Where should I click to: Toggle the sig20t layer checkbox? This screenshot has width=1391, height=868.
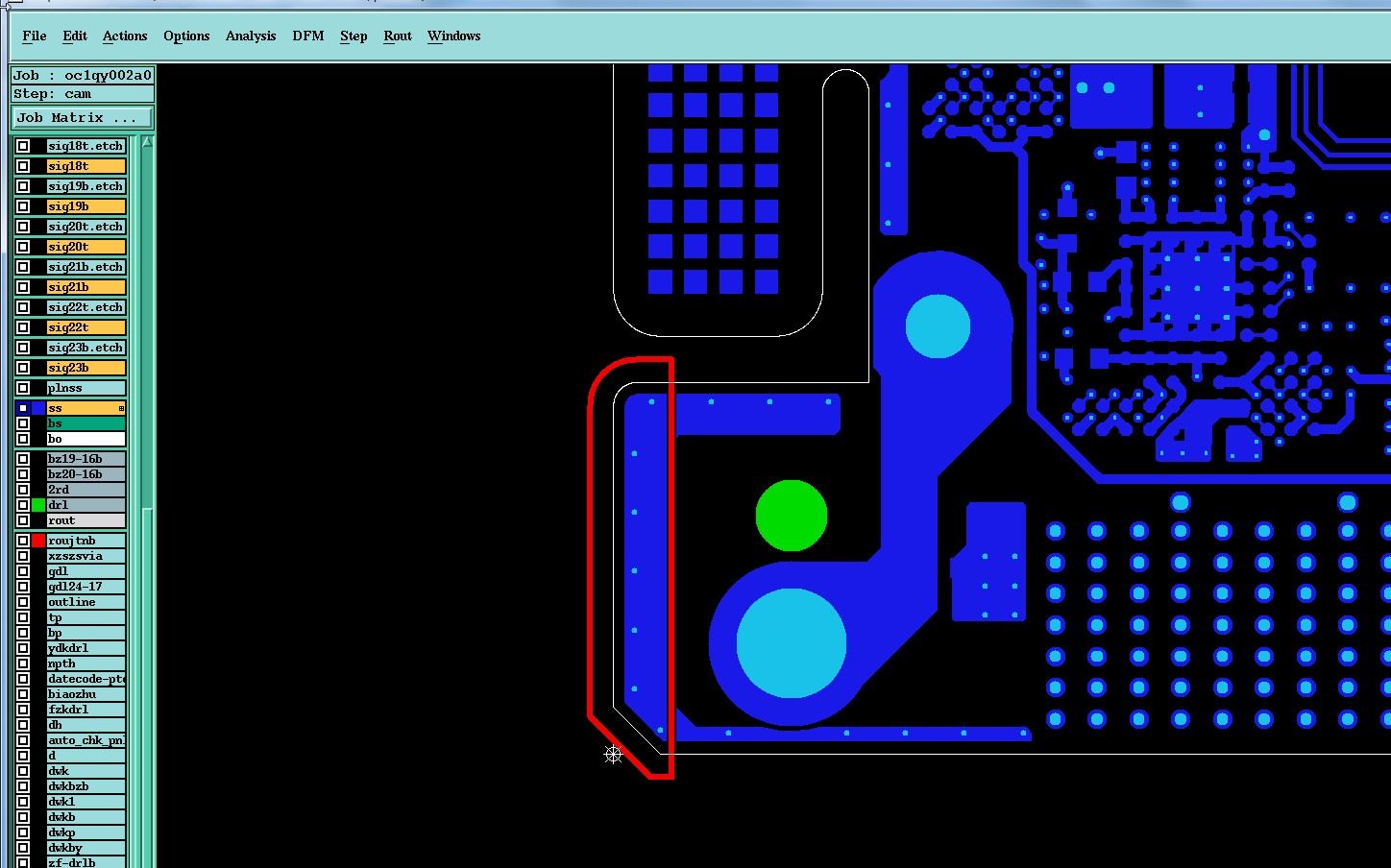(23, 247)
